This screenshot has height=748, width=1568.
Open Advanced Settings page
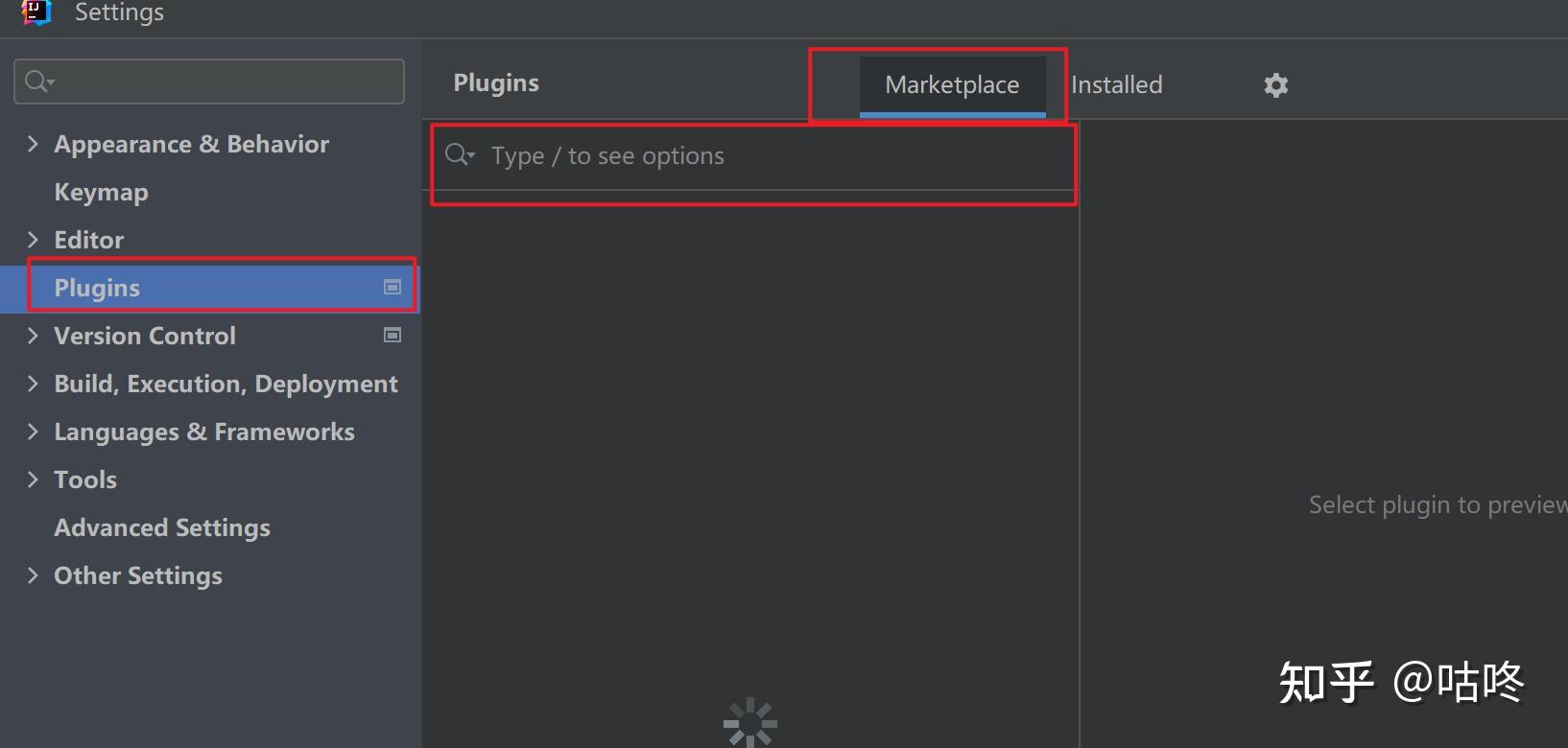tap(162, 527)
